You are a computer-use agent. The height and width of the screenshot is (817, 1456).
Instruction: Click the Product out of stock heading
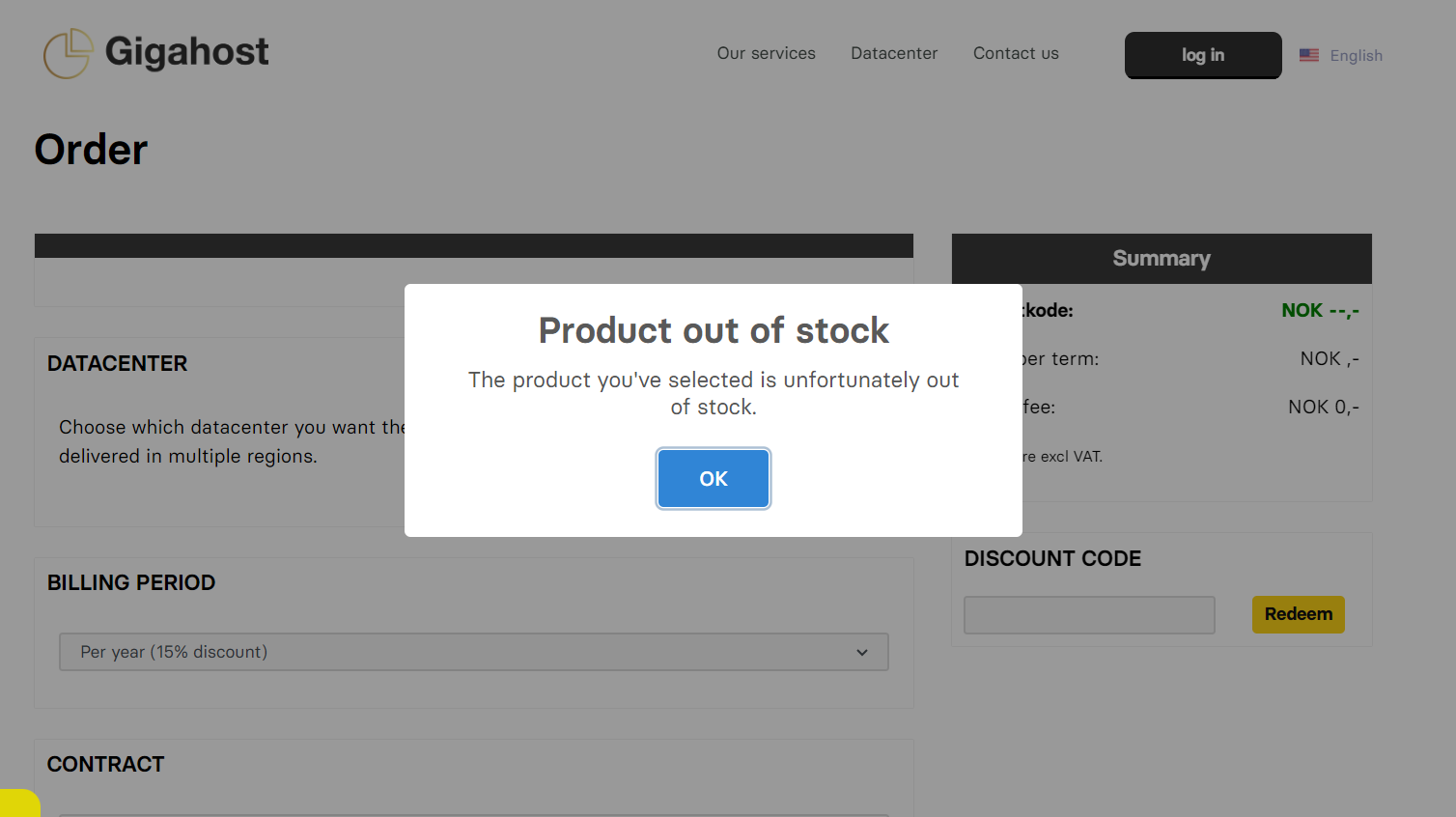point(714,330)
